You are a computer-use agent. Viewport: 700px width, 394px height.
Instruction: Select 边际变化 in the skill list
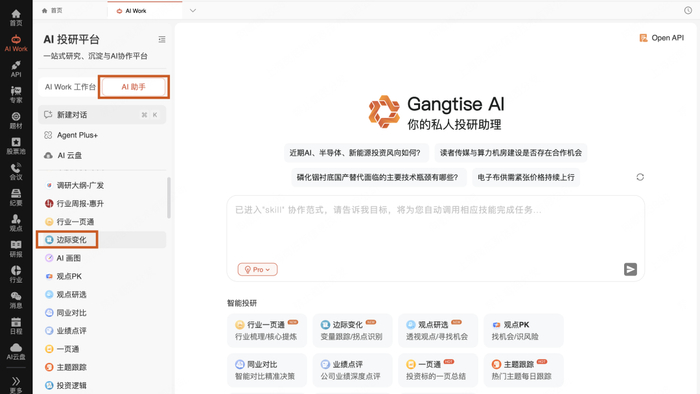(x=102, y=240)
